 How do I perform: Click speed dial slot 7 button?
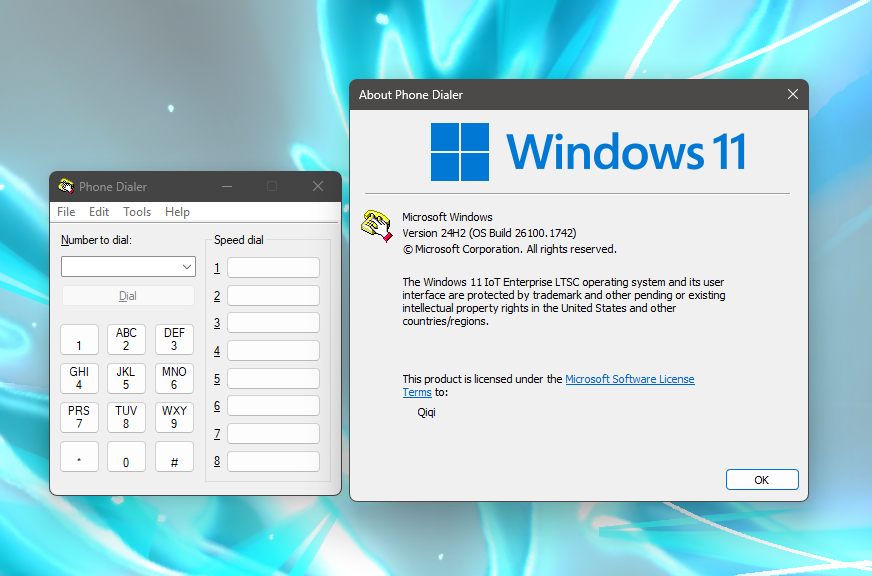(273, 433)
